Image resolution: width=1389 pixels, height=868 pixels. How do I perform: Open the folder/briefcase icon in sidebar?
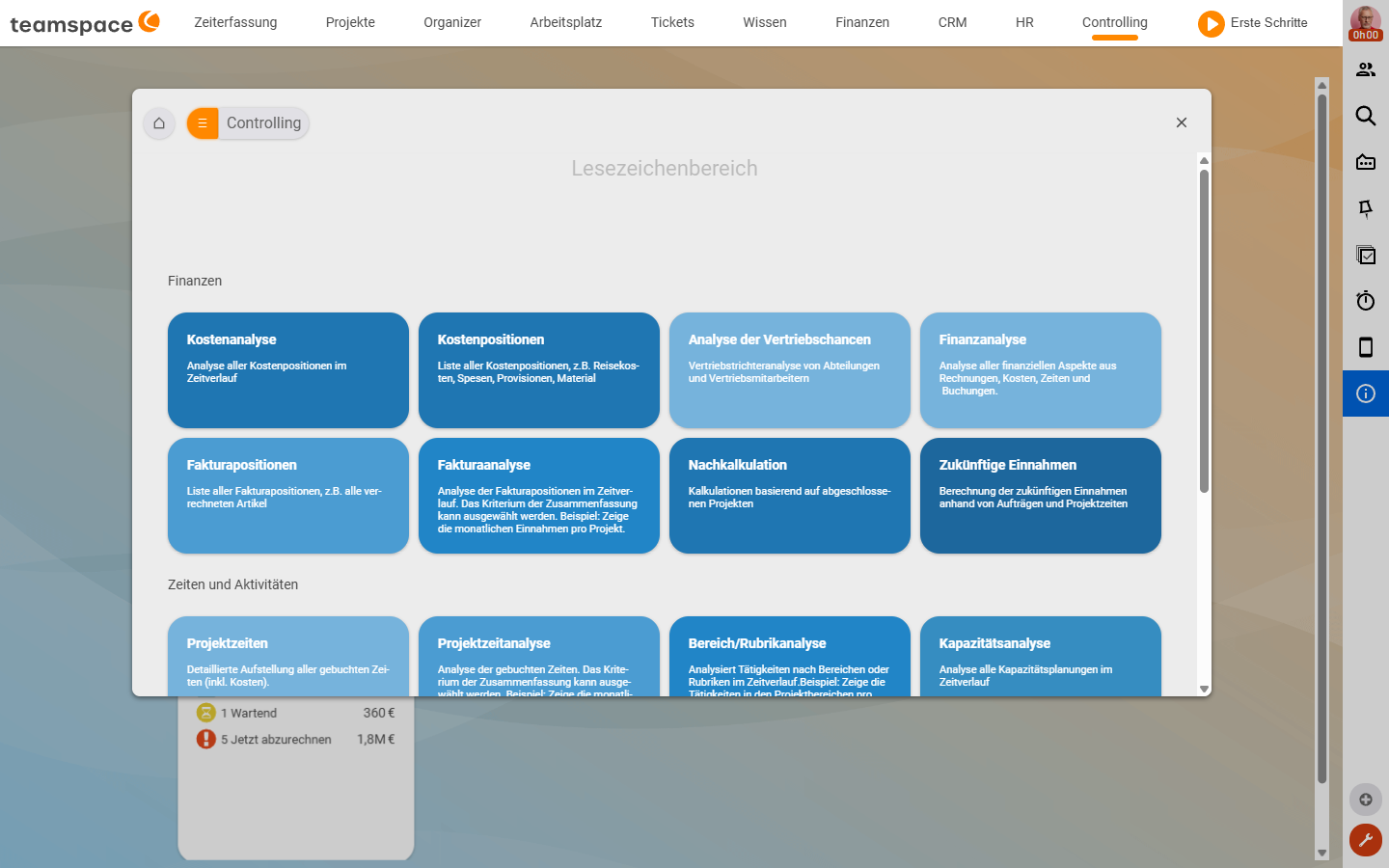click(1366, 162)
